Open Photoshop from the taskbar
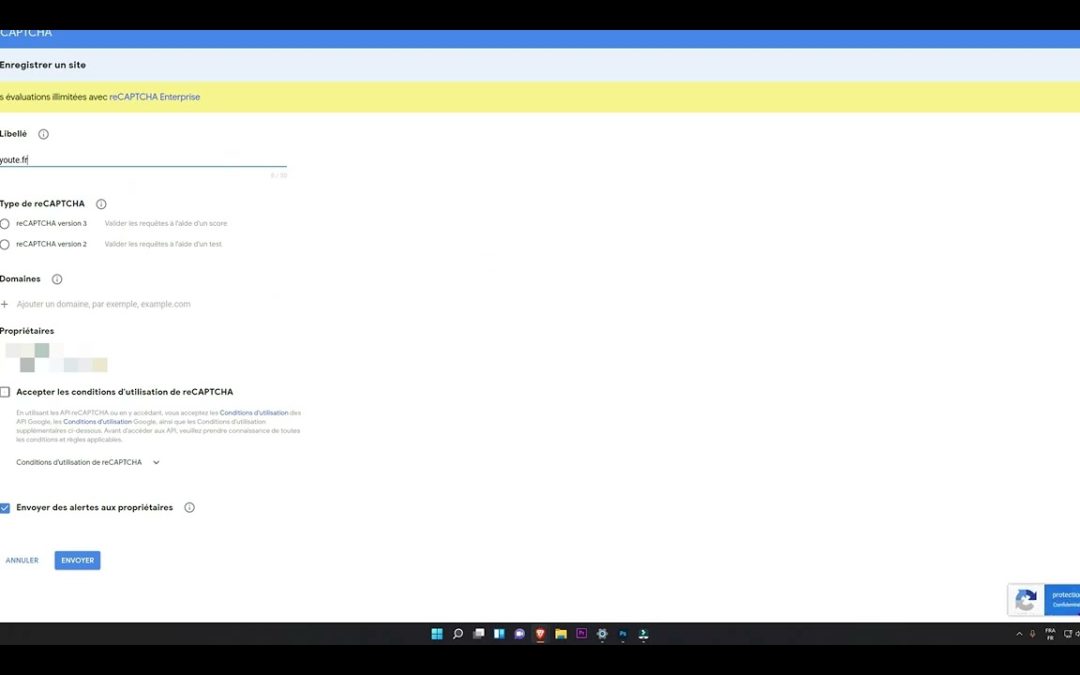The width and height of the screenshot is (1080, 675). [x=623, y=634]
